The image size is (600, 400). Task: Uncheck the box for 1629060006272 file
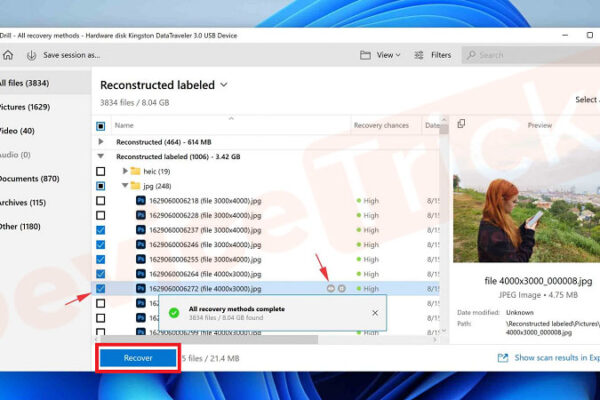(101, 289)
